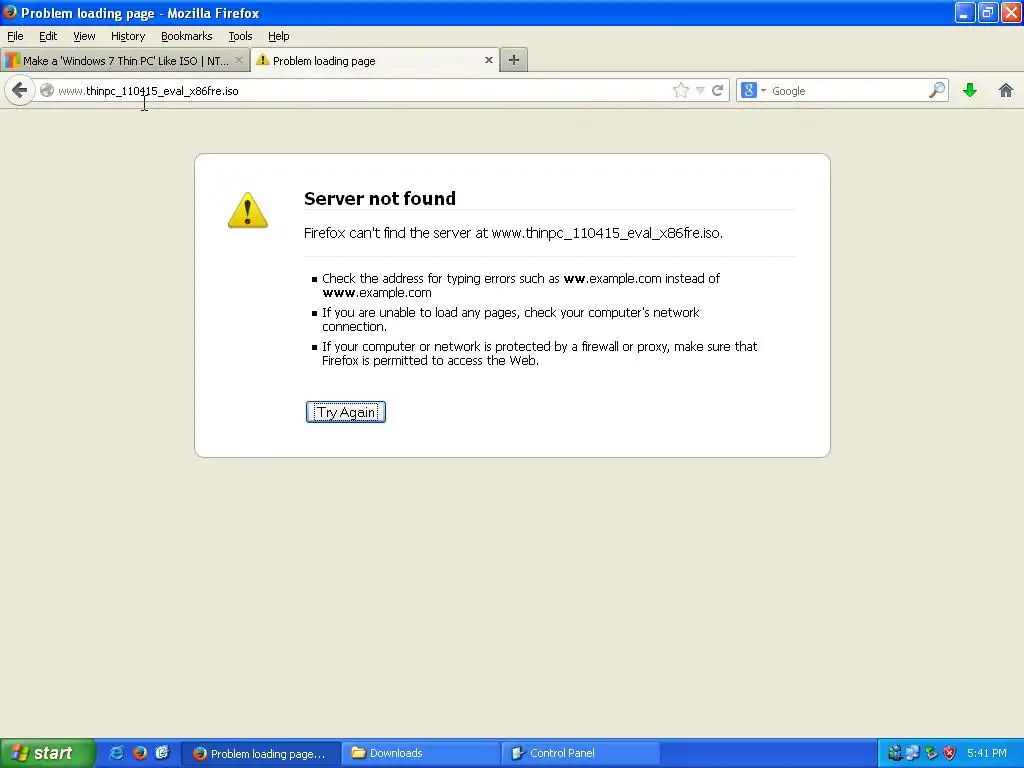This screenshot has width=1024, height=768.
Task: Restore down the Firefox window
Action: pyautogui.click(x=987, y=12)
